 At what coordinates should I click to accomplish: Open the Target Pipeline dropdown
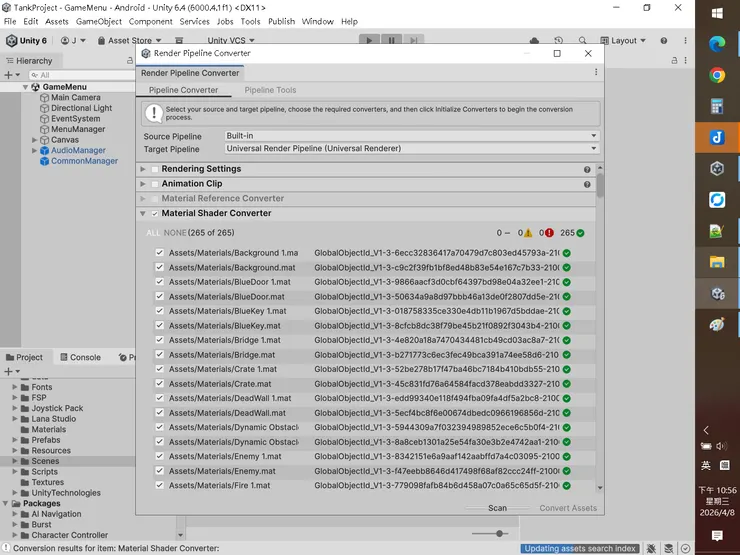click(412, 148)
